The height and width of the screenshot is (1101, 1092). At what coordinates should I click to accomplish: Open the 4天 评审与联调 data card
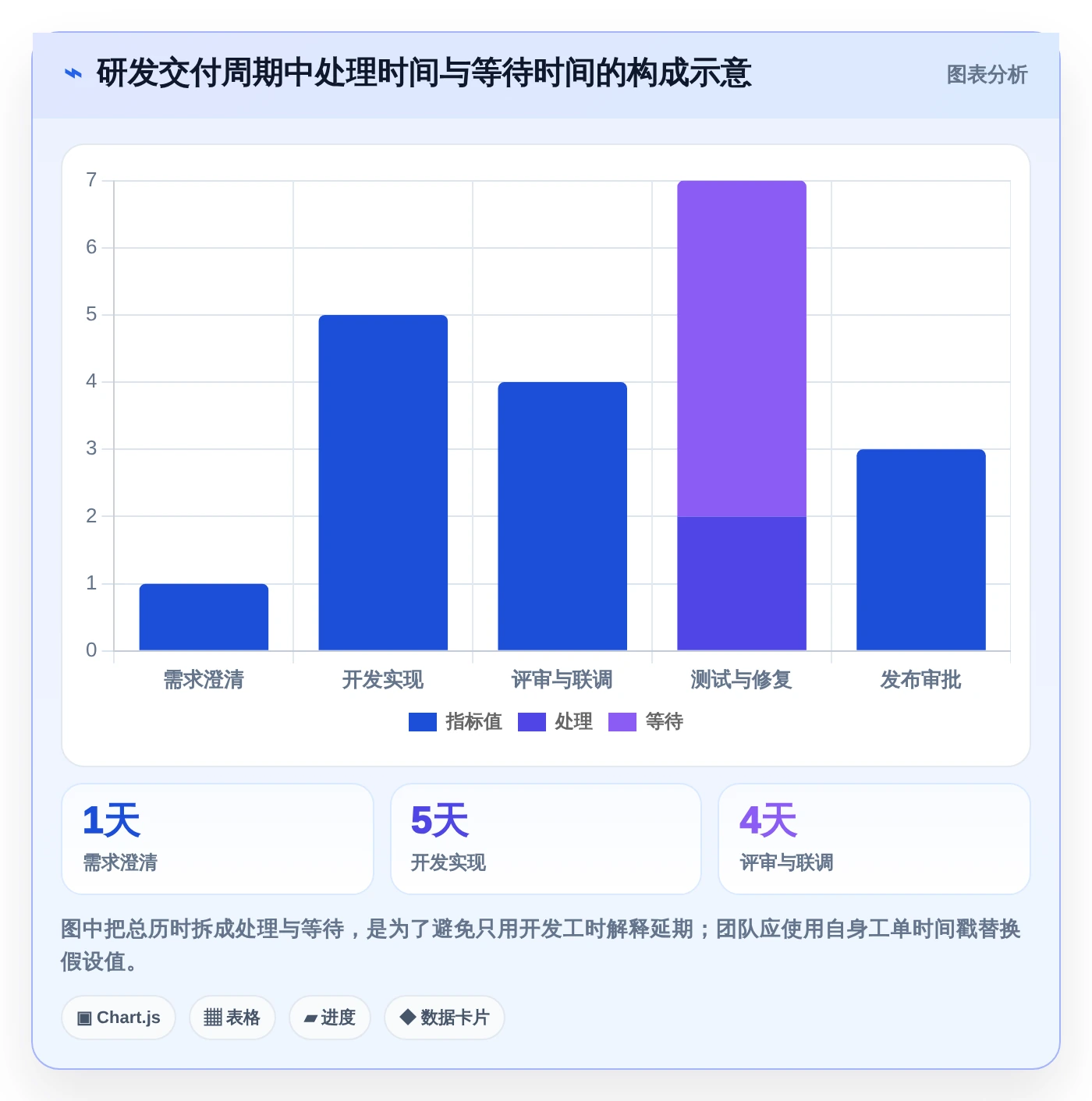pos(874,839)
